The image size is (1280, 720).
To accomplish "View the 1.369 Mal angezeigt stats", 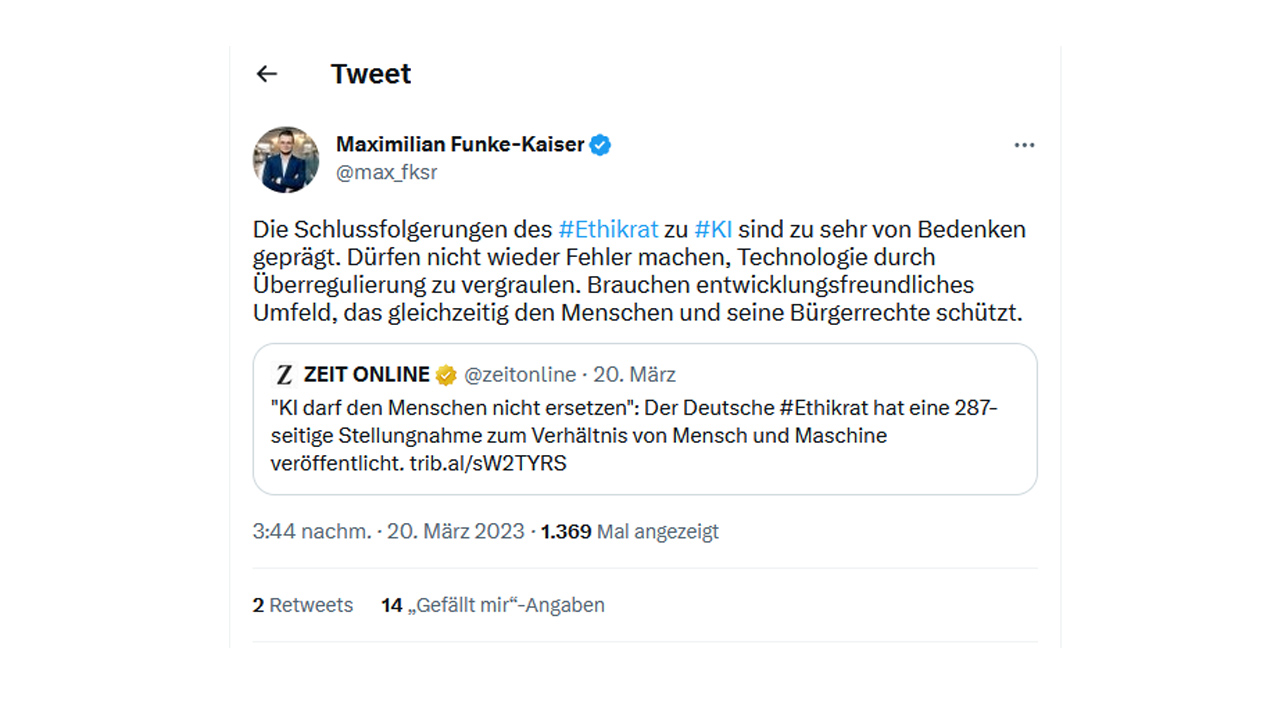I will (629, 532).
